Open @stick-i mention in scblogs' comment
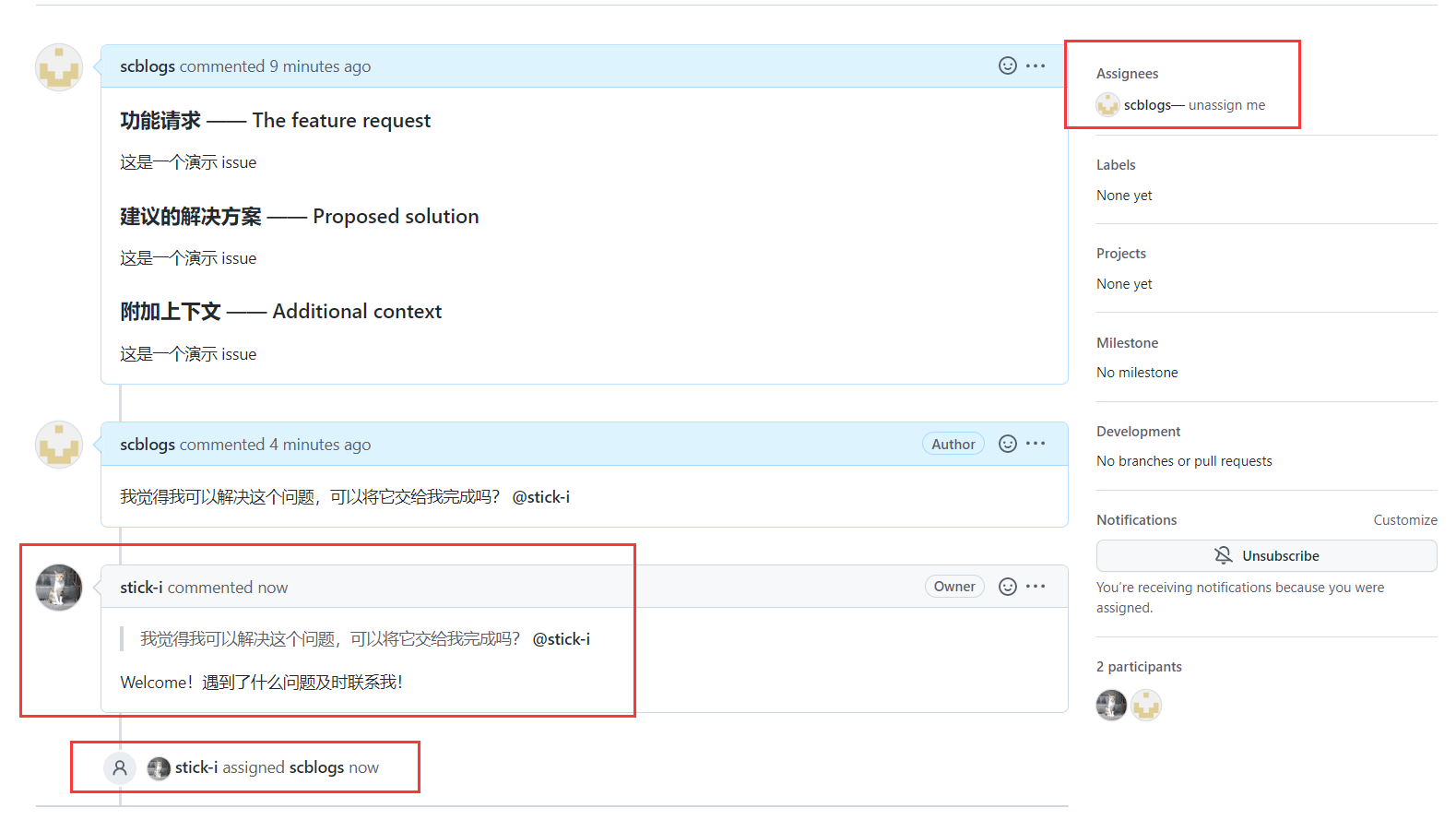This screenshot has width=1456, height=820. pos(541,497)
